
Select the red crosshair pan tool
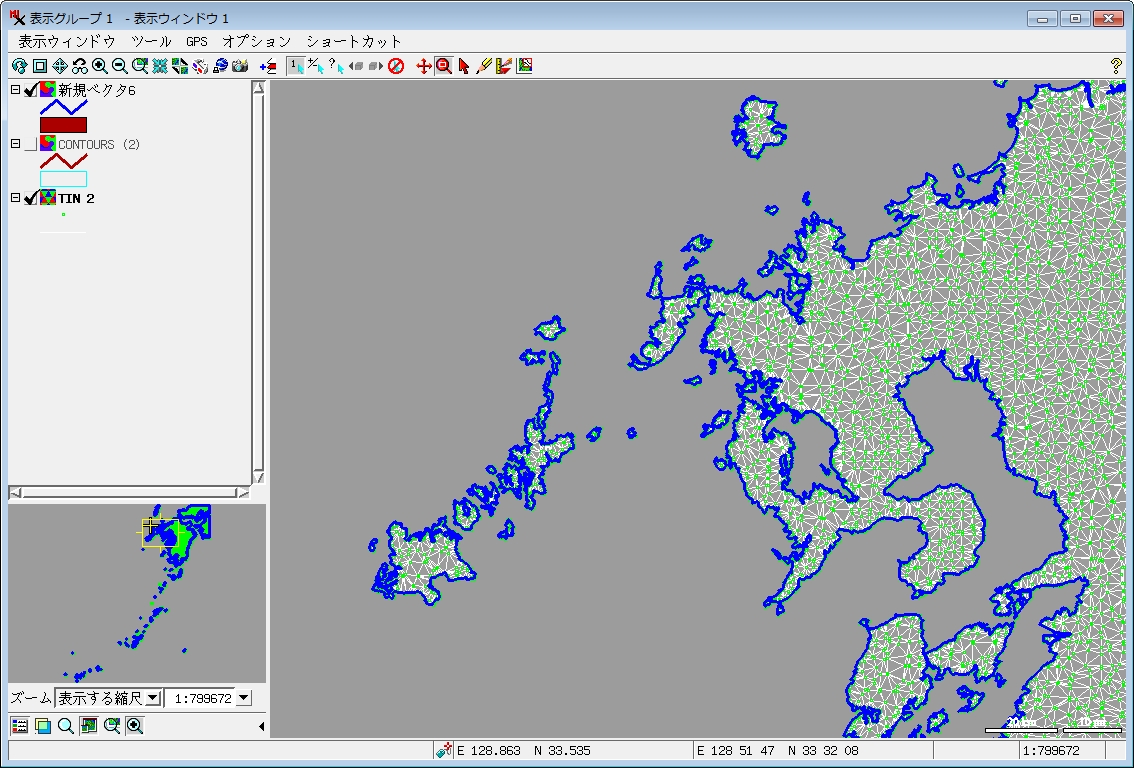pos(423,66)
